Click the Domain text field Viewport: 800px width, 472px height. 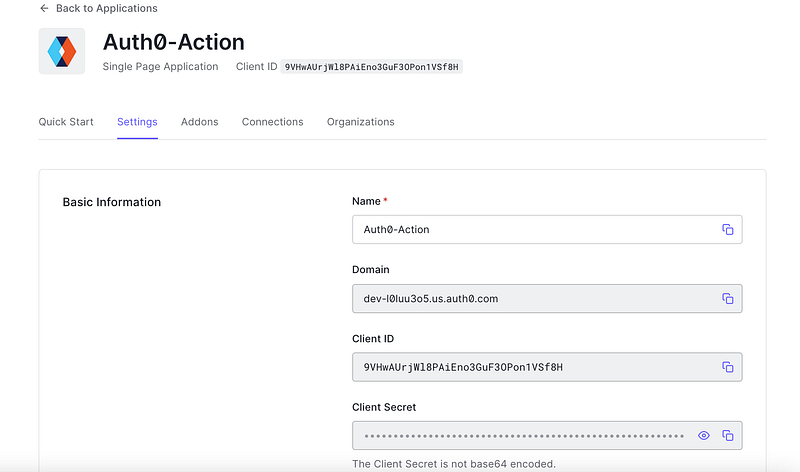point(530,299)
